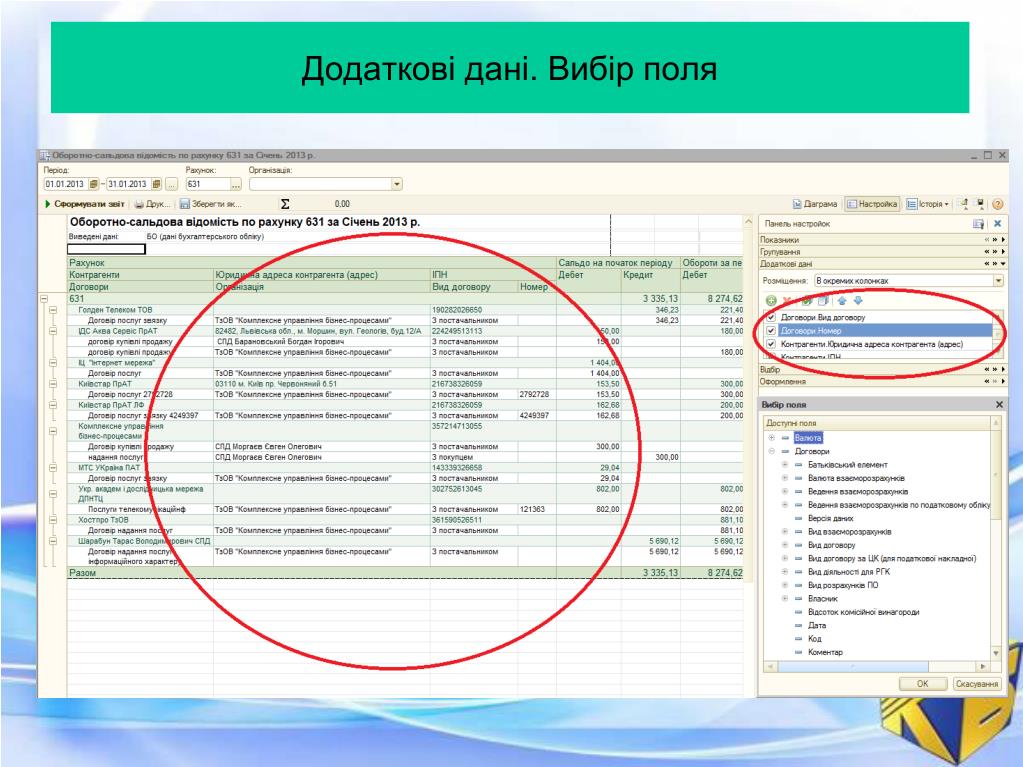Click the help question mark icon
The width and height of the screenshot is (1023, 767).
998,204
